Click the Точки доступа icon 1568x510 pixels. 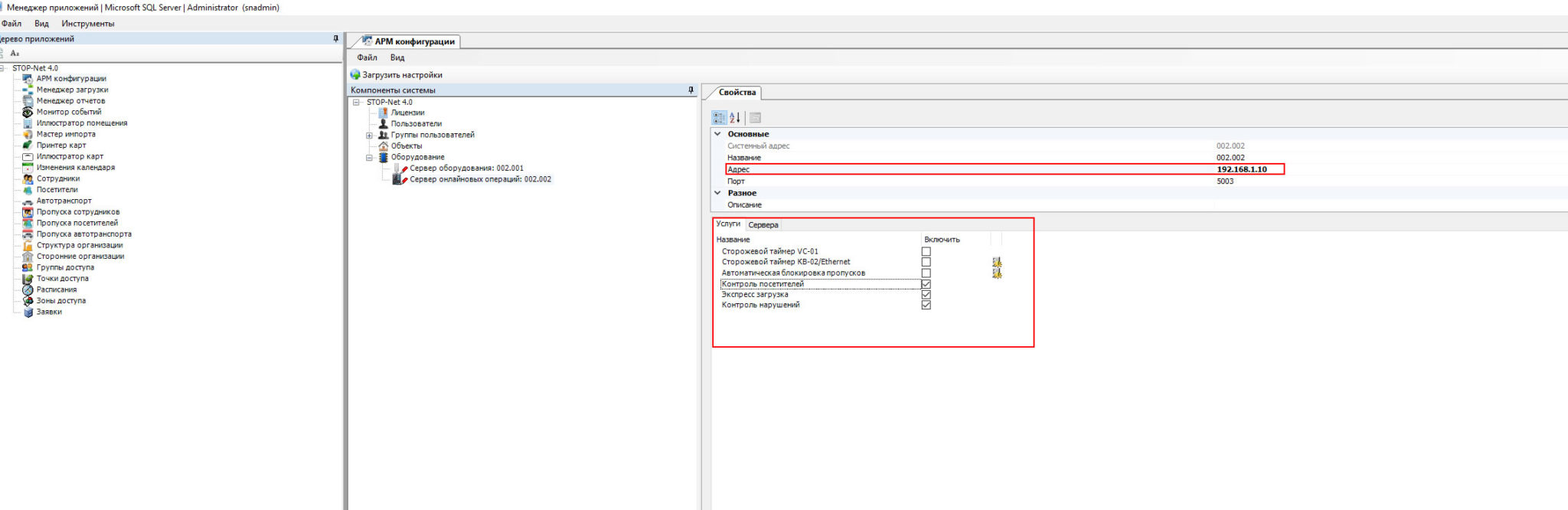28,279
